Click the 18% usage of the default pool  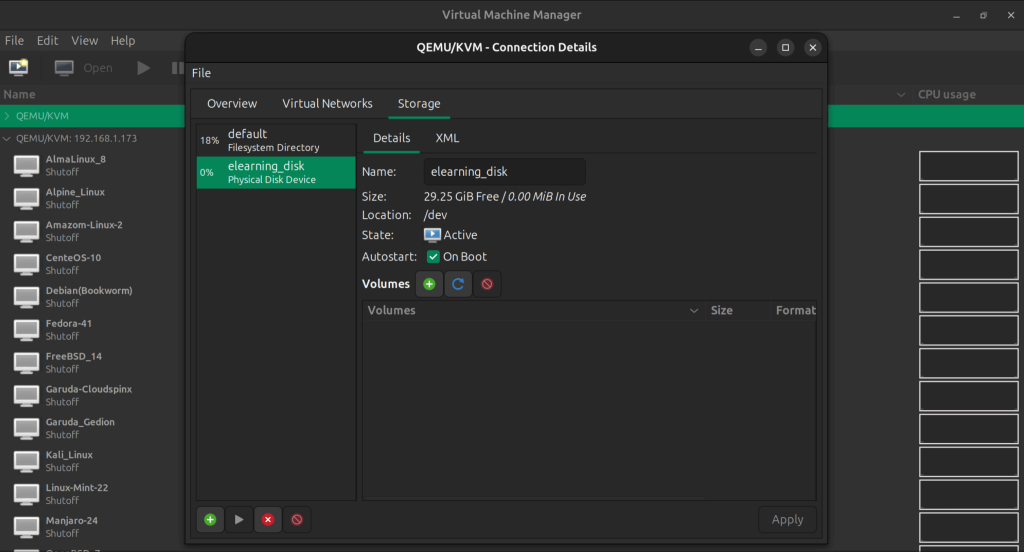coord(209,140)
